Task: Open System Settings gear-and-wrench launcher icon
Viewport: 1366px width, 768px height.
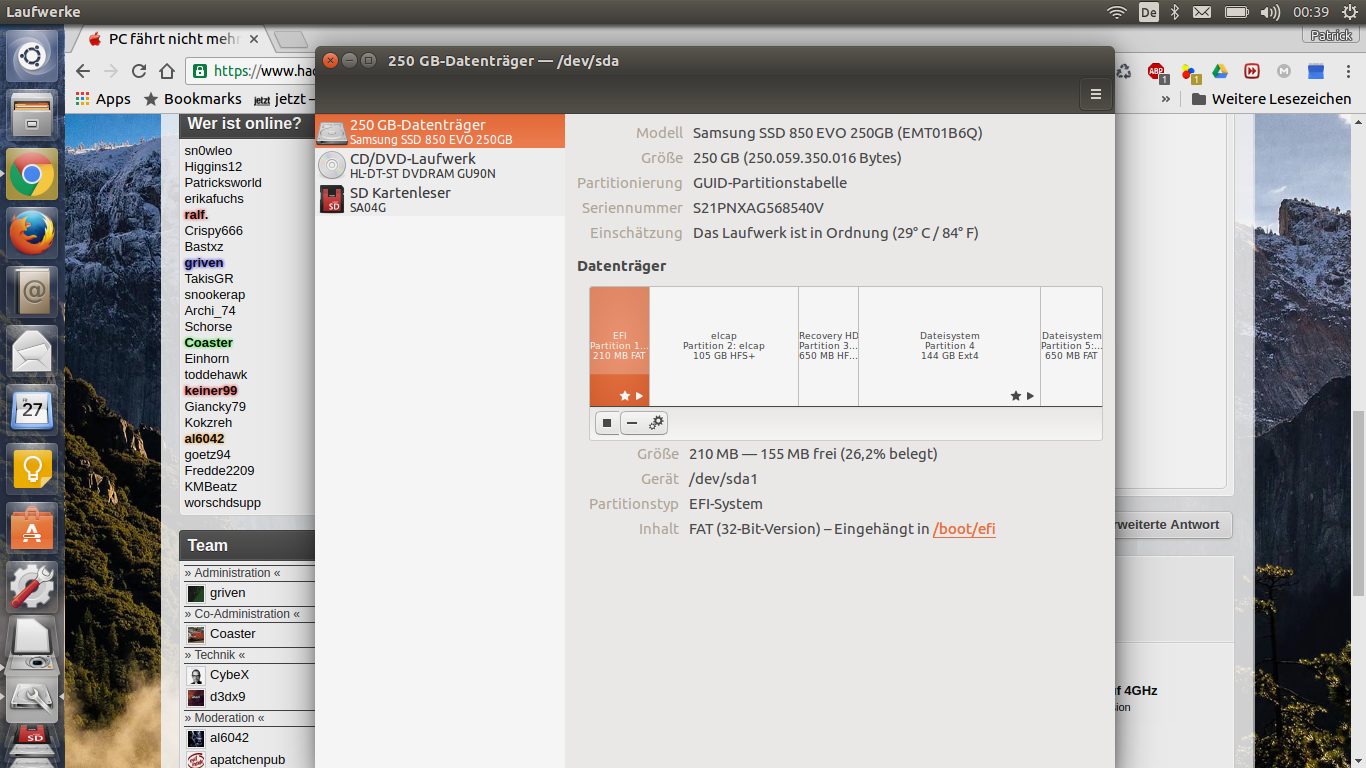Action: pos(32,585)
